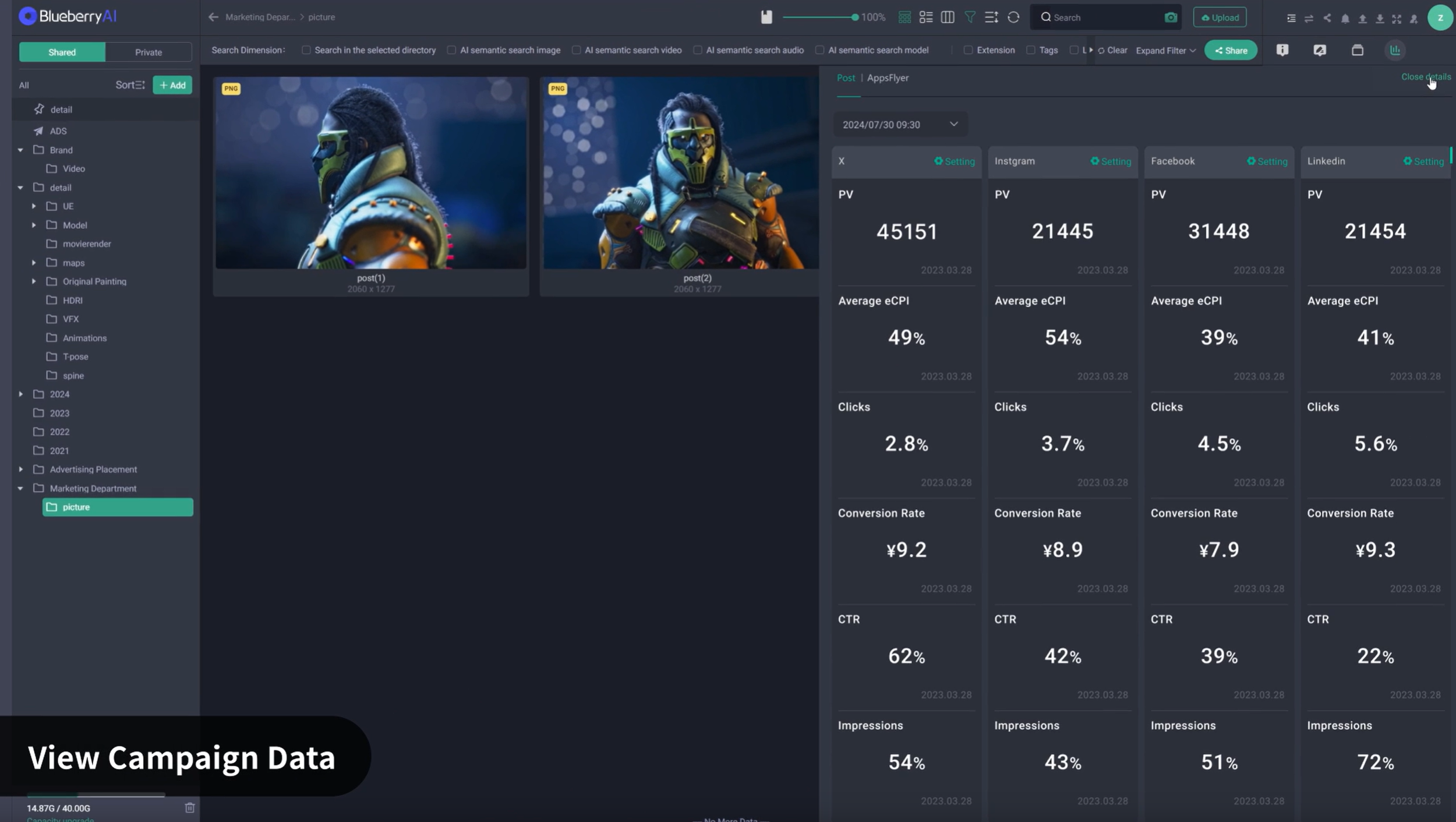Open Setting for Instgram platform
The image size is (1456, 822).
tap(1111, 161)
